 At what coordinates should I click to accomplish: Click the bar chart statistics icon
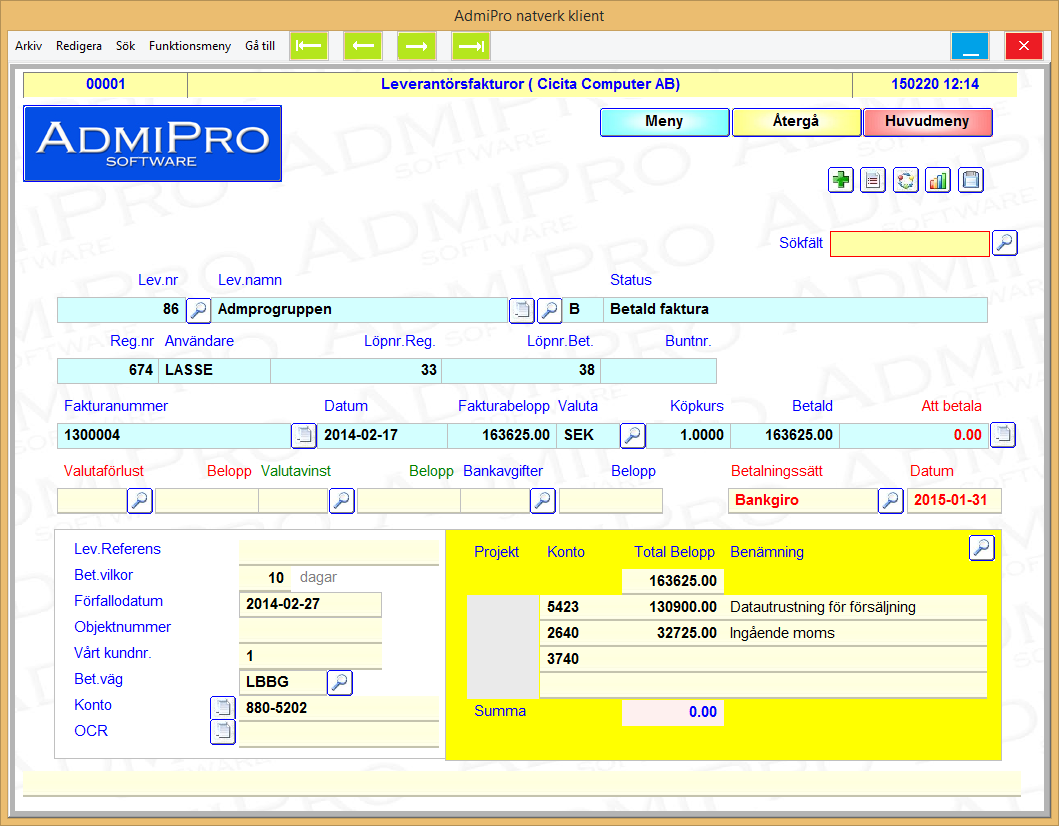[938, 181]
